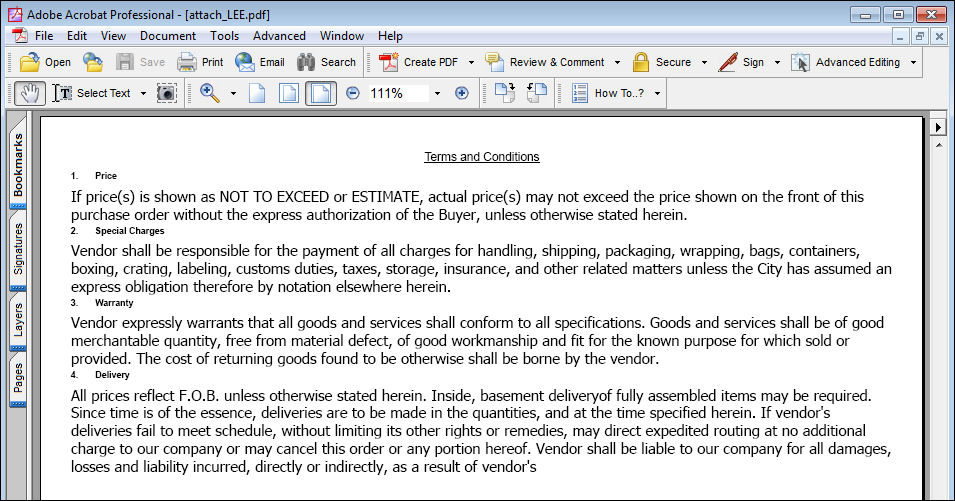
Task: Expand the Sign dropdown arrow
Action: (777, 63)
